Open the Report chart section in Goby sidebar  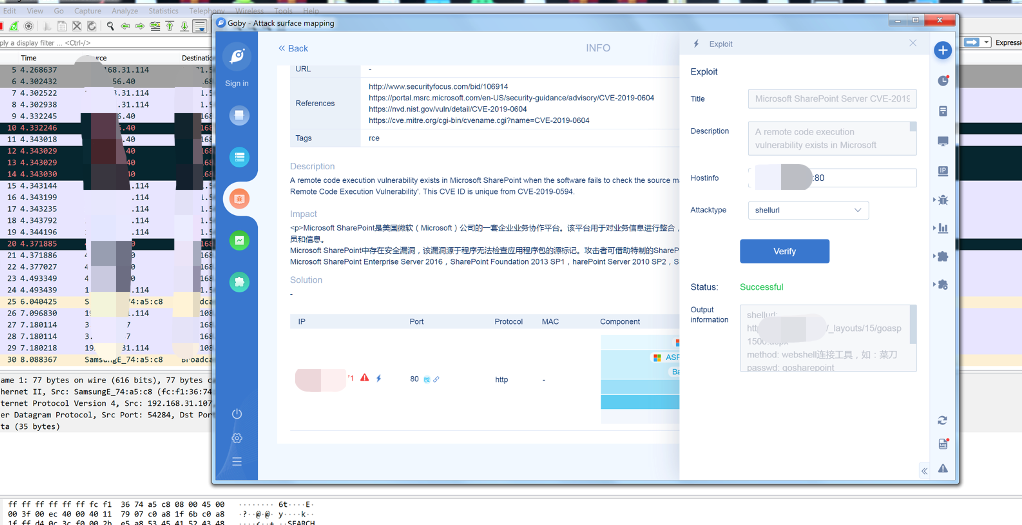click(x=239, y=241)
